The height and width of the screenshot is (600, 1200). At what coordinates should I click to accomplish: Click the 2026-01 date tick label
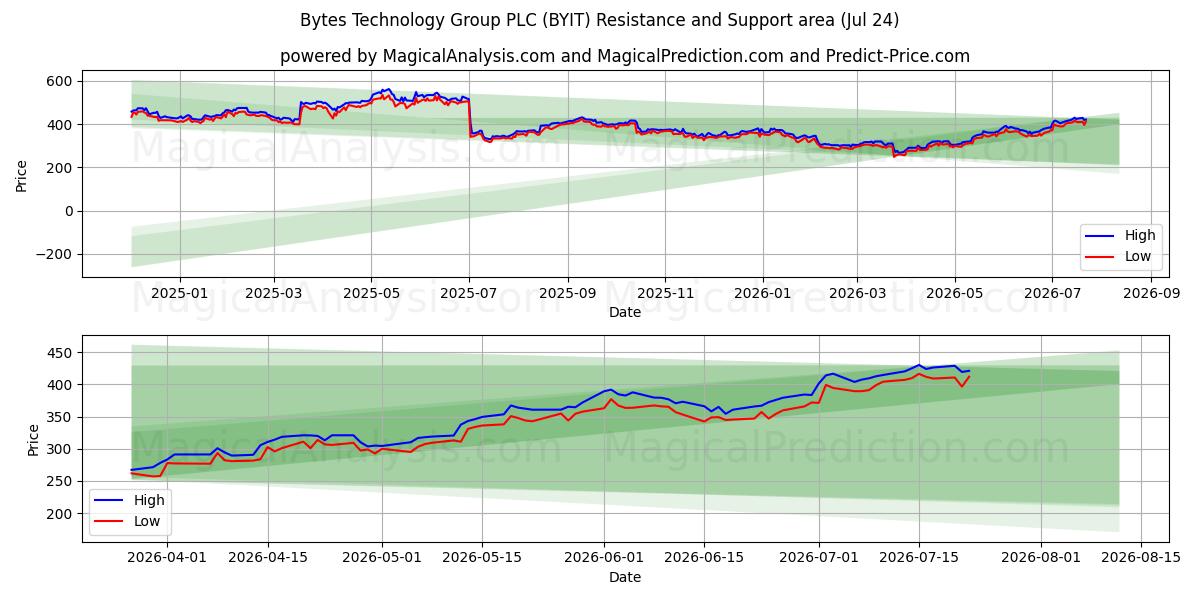click(x=762, y=293)
